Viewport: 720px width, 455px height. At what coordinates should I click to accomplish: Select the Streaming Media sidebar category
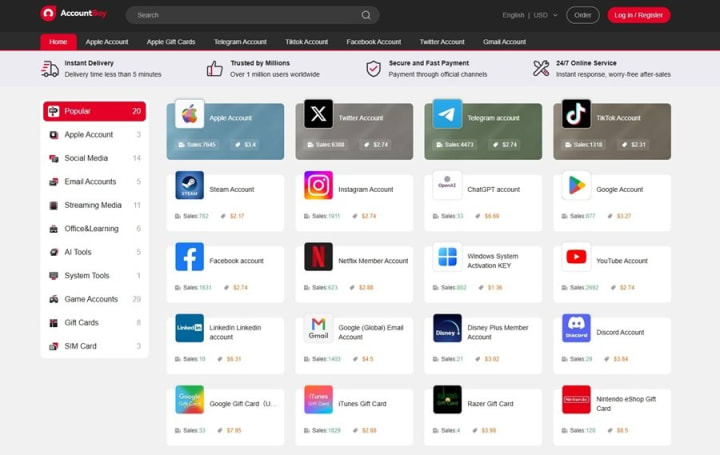click(95, 205)
